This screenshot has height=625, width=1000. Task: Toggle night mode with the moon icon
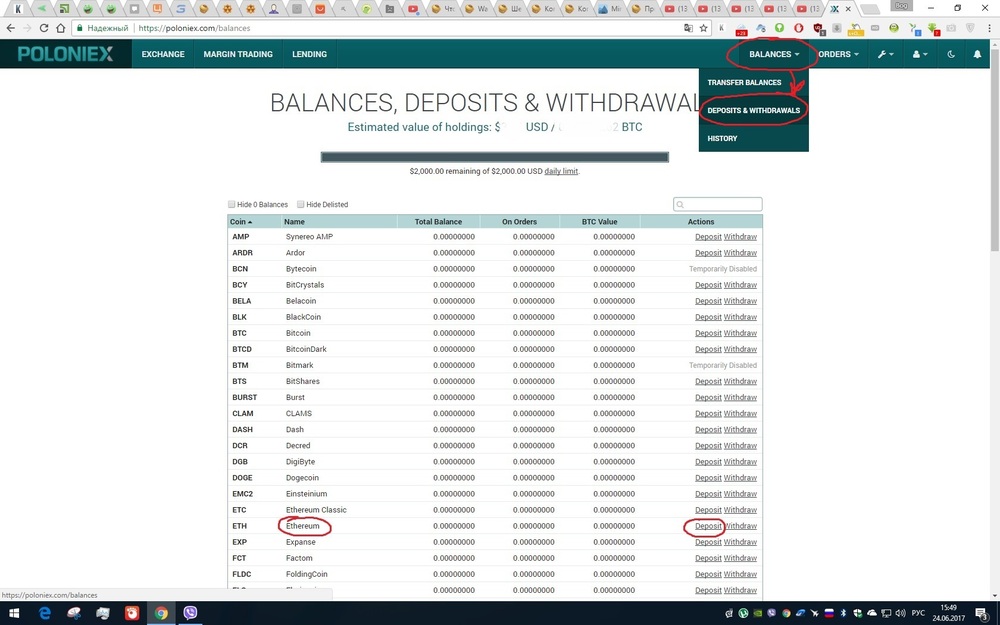coord(951,54)
